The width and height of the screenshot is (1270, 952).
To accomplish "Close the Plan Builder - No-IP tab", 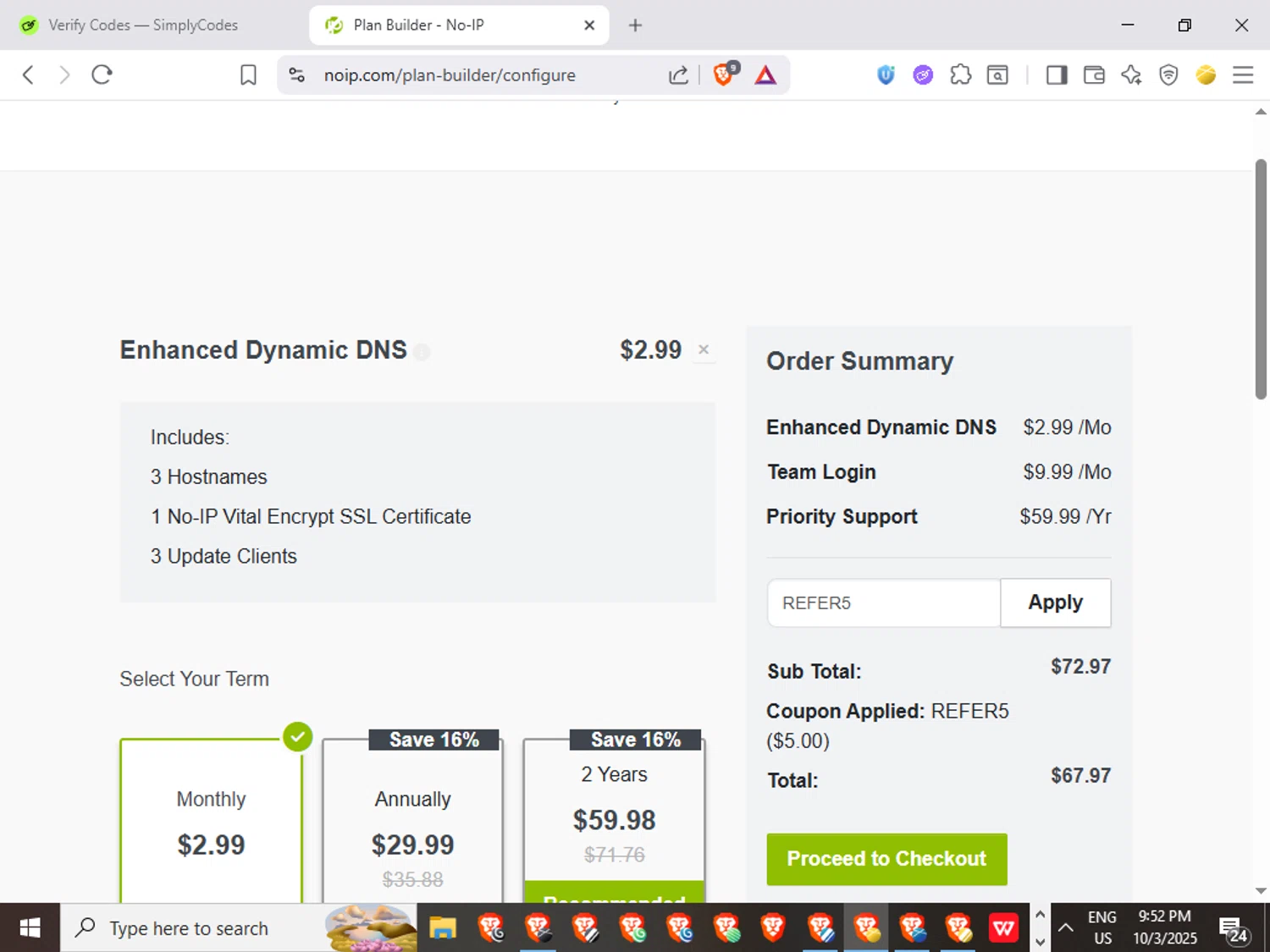I will tap(589, 25).
